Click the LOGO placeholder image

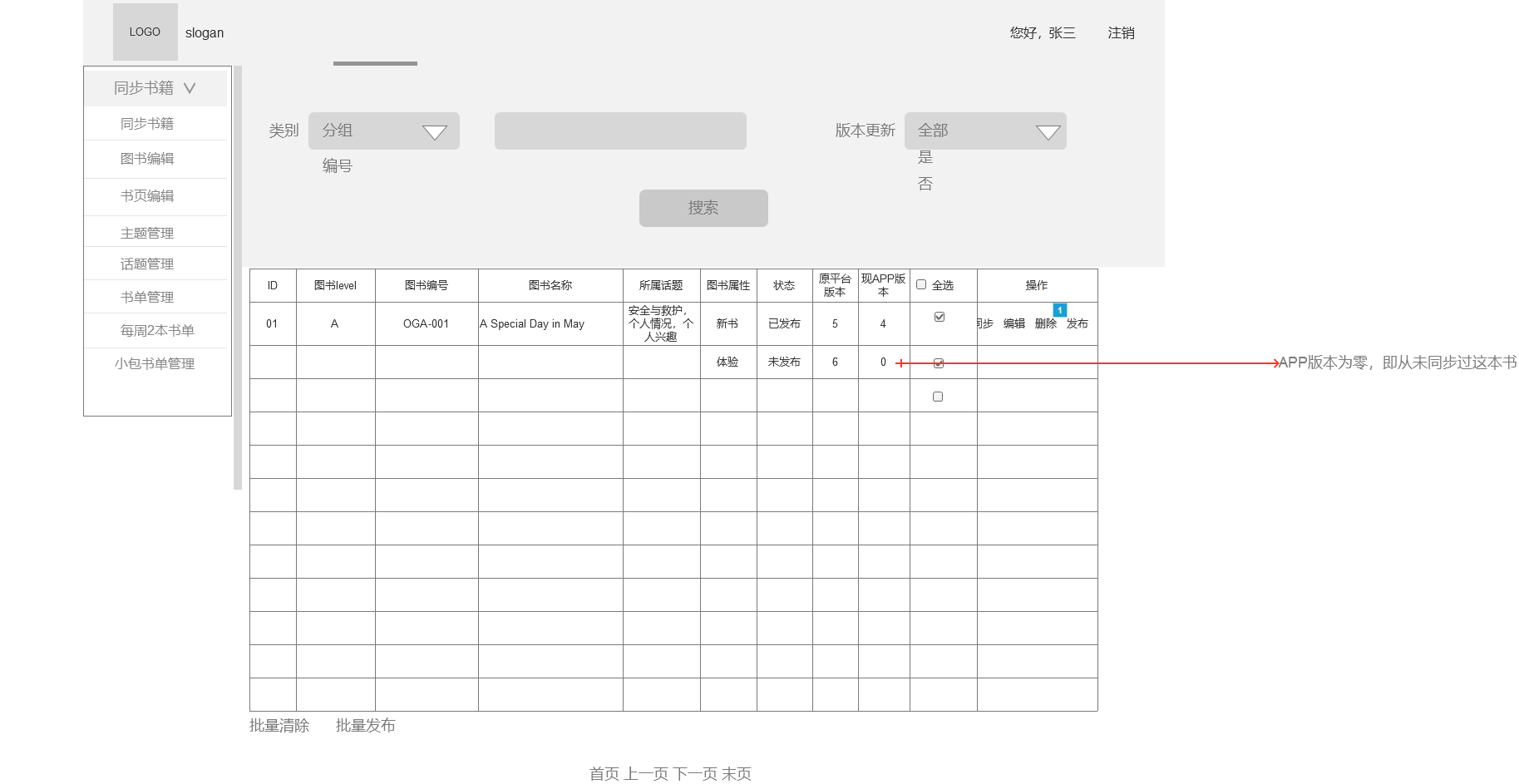pyautogui.click(x=145, y=32)
